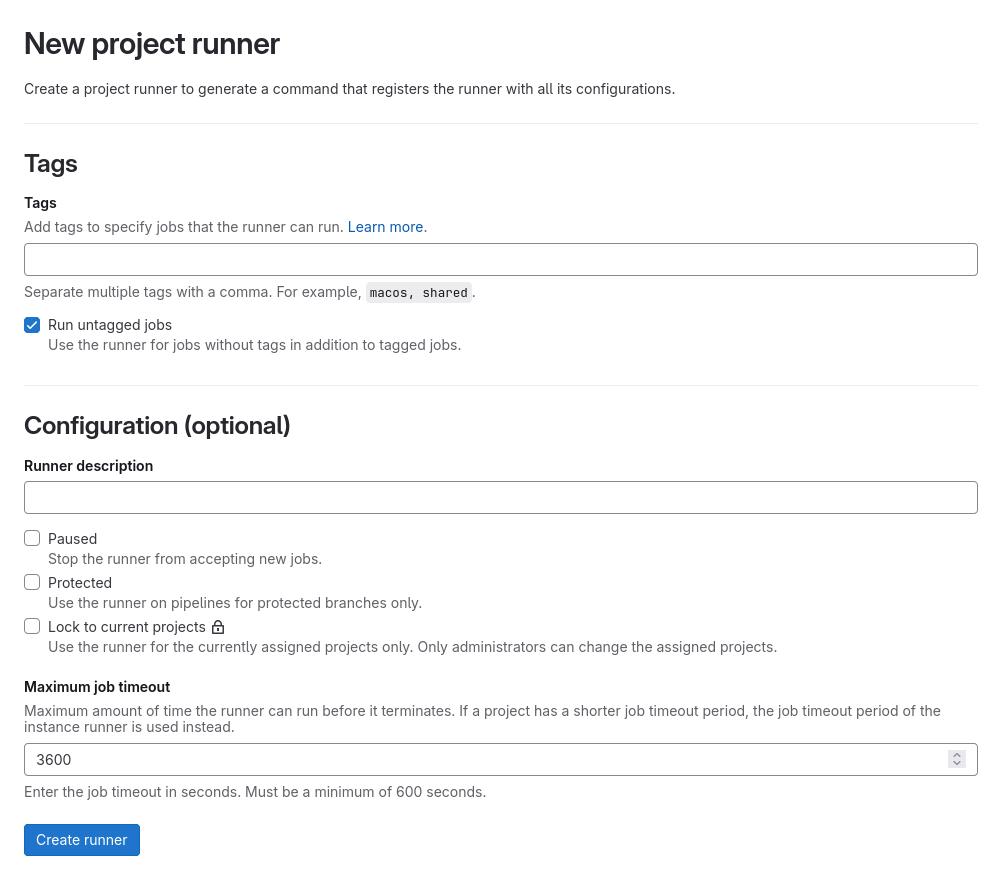The width and height of the screenshot is (1002, 882).
Task: Click the 'Paused' label text
Action: pyautogui.click(x=72, y=538)
